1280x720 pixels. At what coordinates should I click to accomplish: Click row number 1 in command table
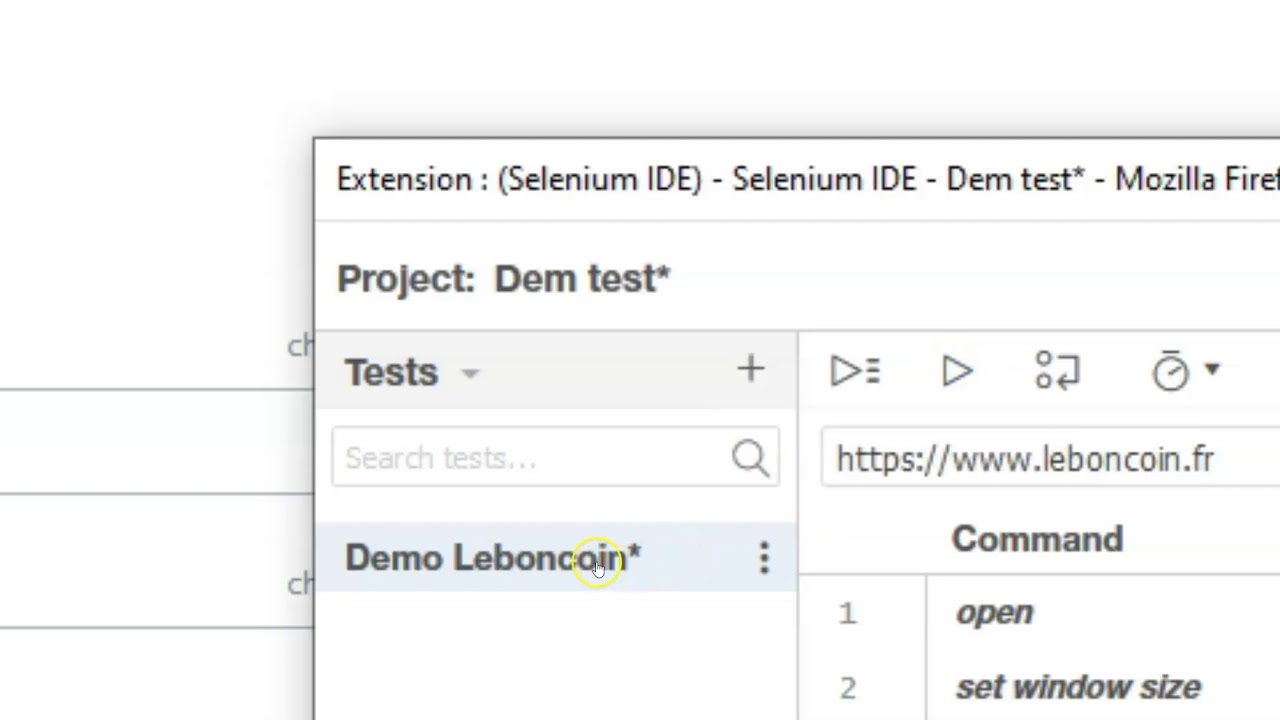pos(847,613)
